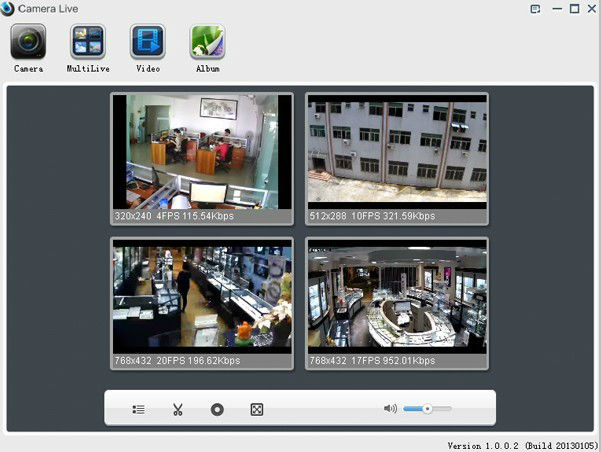
Task: Open the Camera section icon
Action: point(28,41)
